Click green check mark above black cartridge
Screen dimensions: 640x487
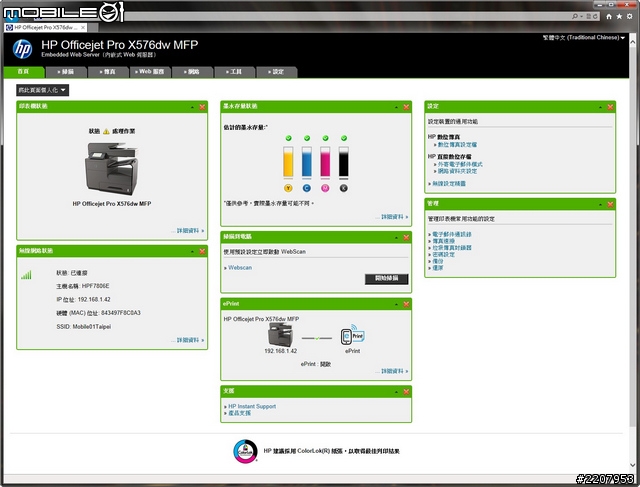(344, 138)
